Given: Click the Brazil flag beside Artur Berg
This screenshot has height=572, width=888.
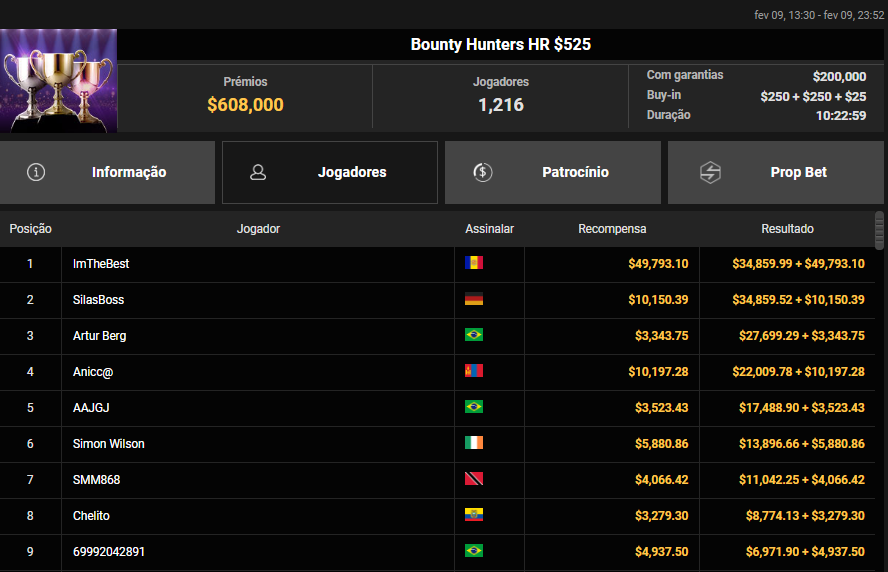Looking at the screenshot, I should tap(474, 335).
